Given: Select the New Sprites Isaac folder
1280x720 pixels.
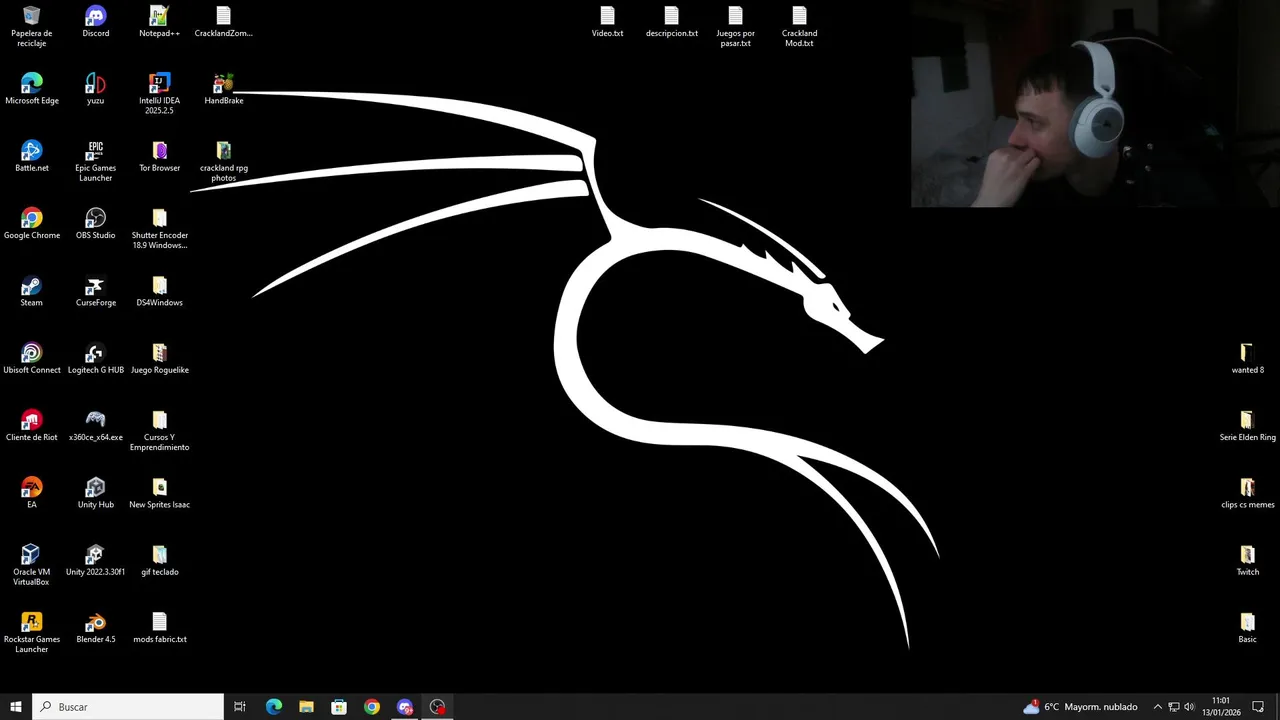Looking at the screenshot, I should click(x=160, y=493).
